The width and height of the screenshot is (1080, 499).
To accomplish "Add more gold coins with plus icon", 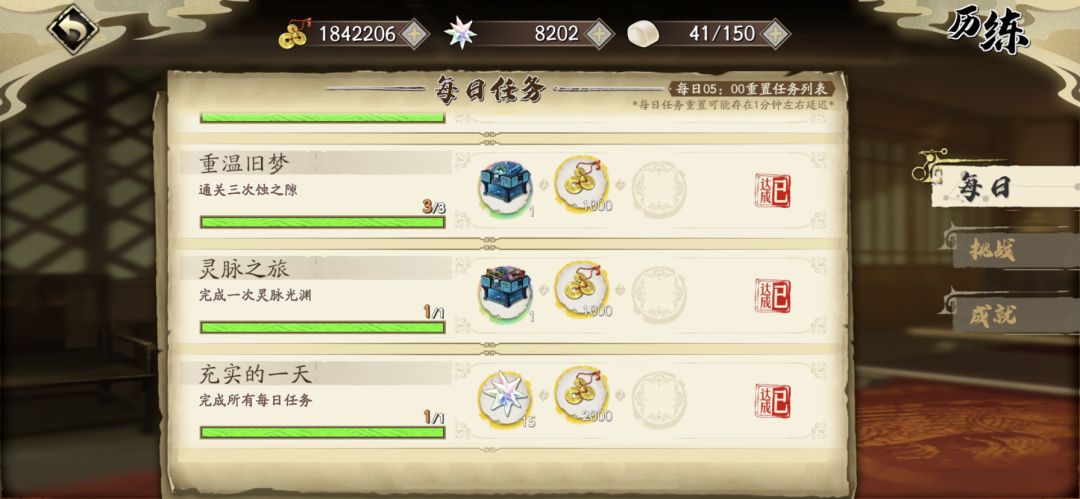I will 415,34.
